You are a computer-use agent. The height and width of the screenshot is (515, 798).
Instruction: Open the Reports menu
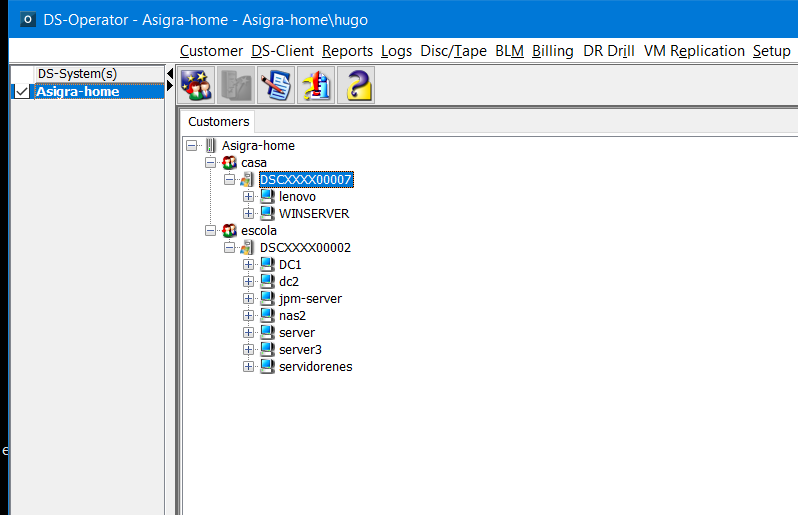[347, 51]
